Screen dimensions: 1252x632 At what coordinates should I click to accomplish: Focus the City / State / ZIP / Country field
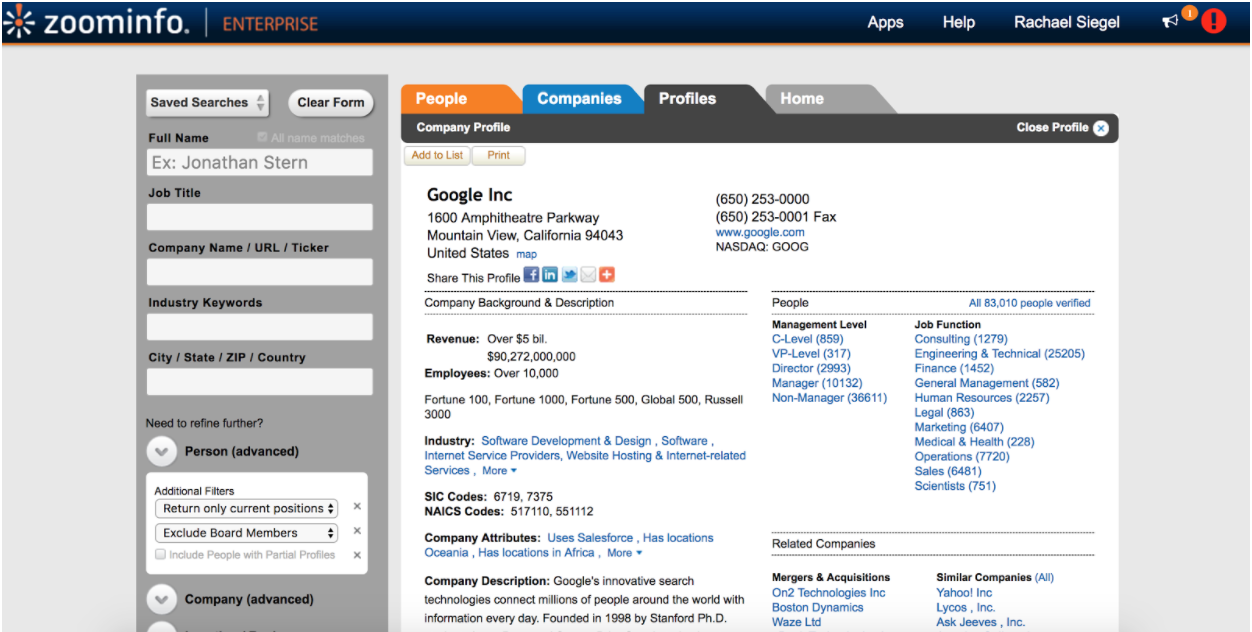click(x=260, y=382)
